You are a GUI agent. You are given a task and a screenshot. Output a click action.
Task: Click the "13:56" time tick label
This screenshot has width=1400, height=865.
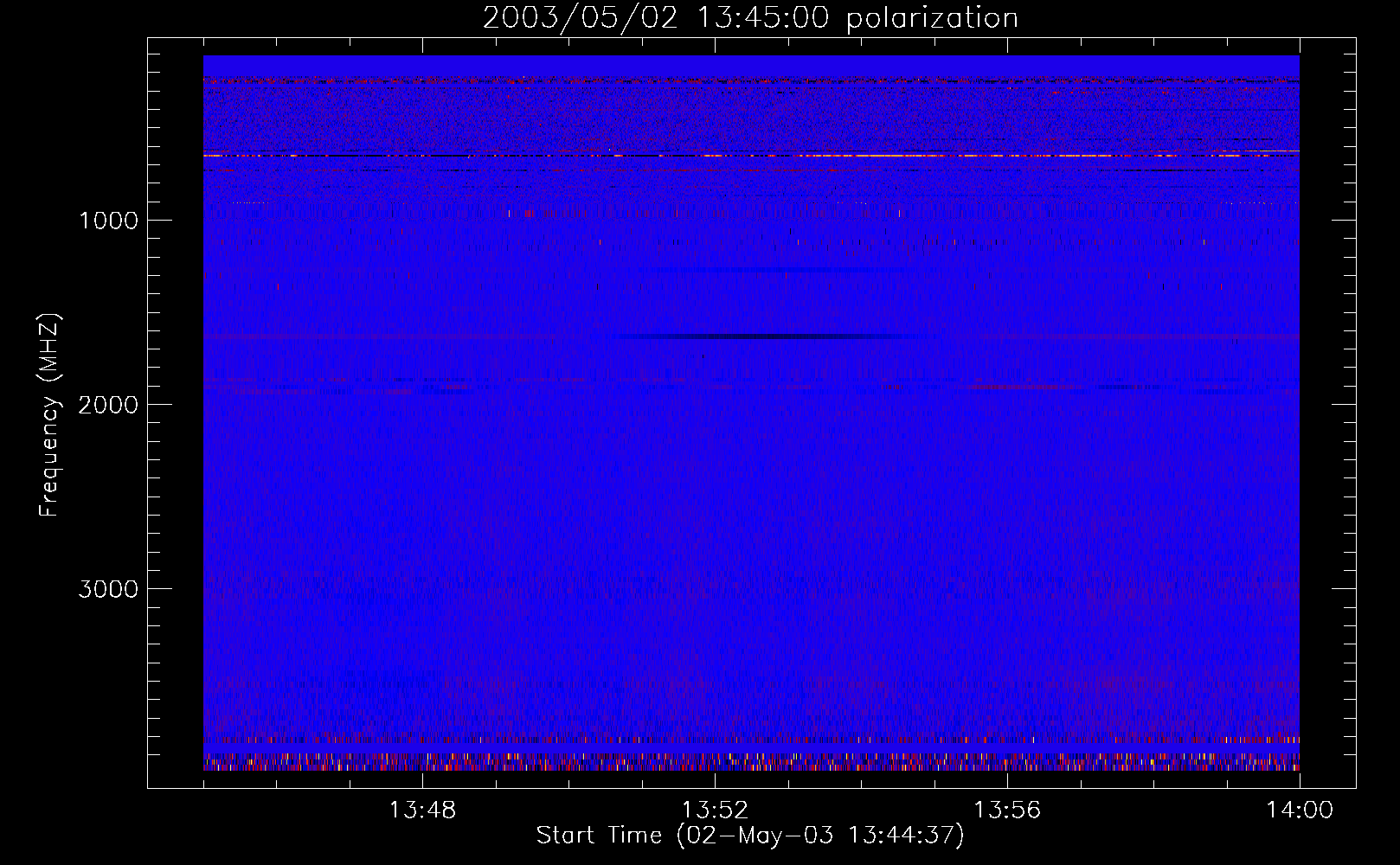pos(1007,811)
